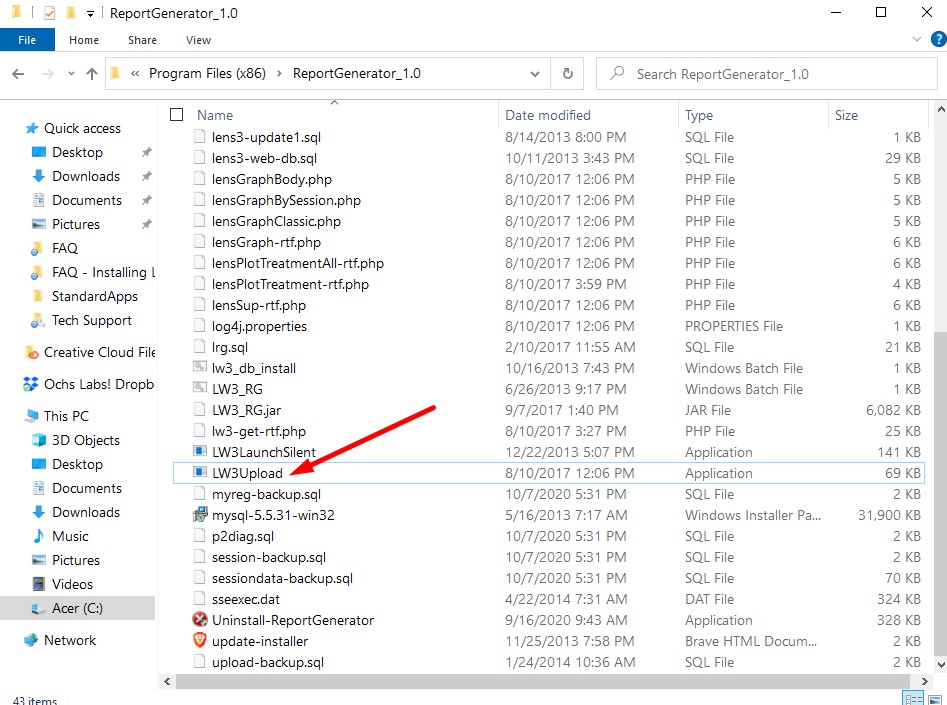Select the lw3_db_install batch file icon
Image resolution: width=947 pixels, height=705 pixels.
pyautogui.click(x=200, y=367)
